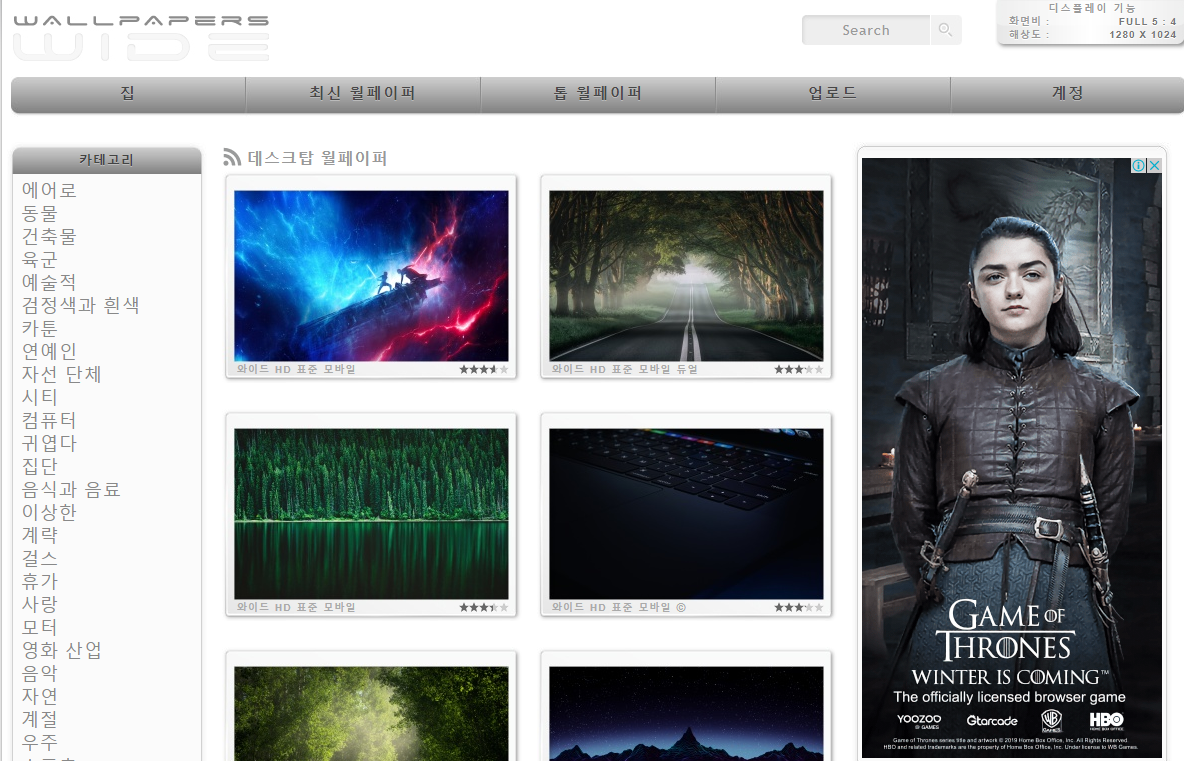1184x761 pixels.
Task: Open the 영화 산업 category
Action: [x=62, y=650]
